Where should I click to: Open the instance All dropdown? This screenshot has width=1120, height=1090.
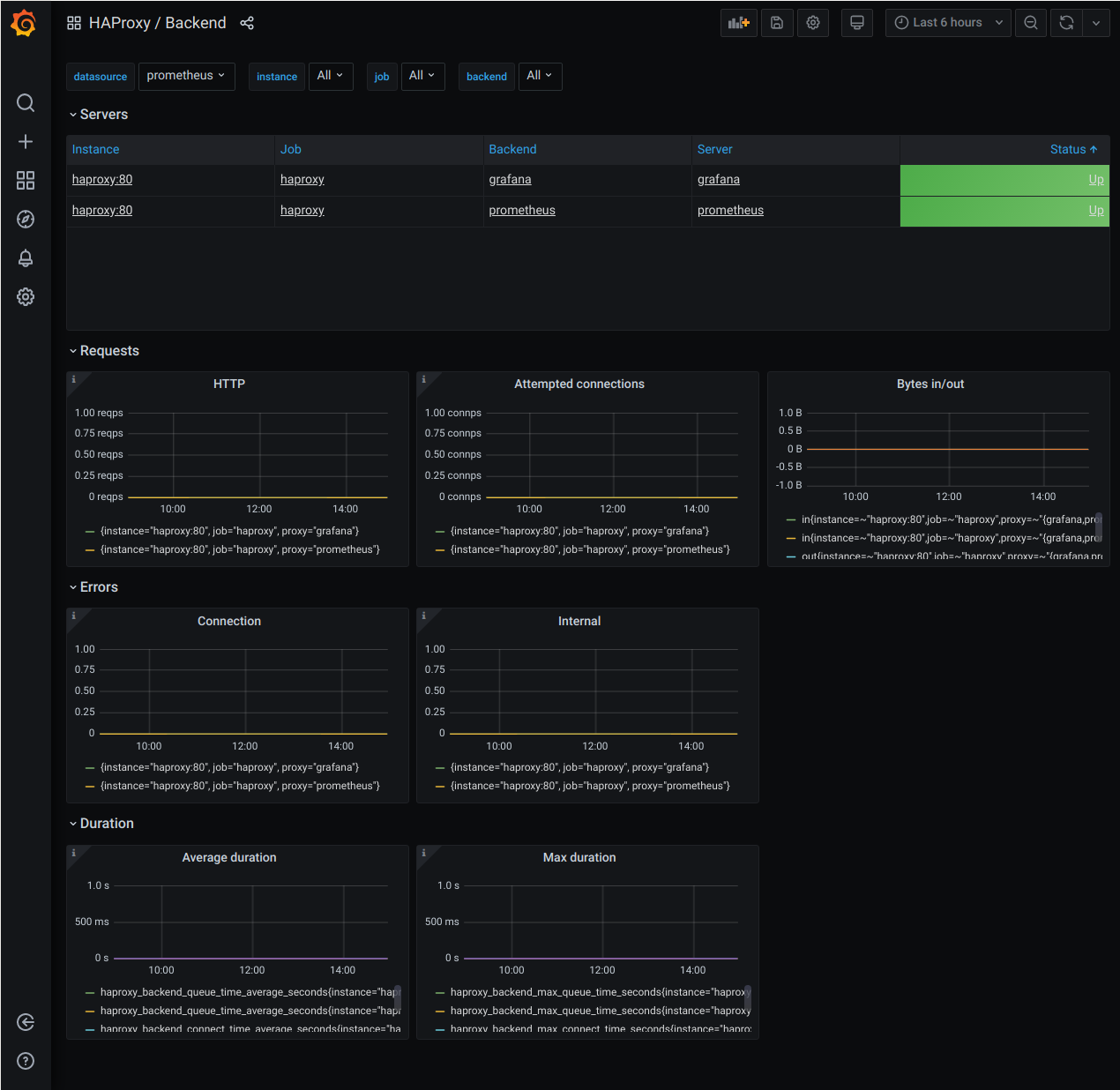(330, 76)
